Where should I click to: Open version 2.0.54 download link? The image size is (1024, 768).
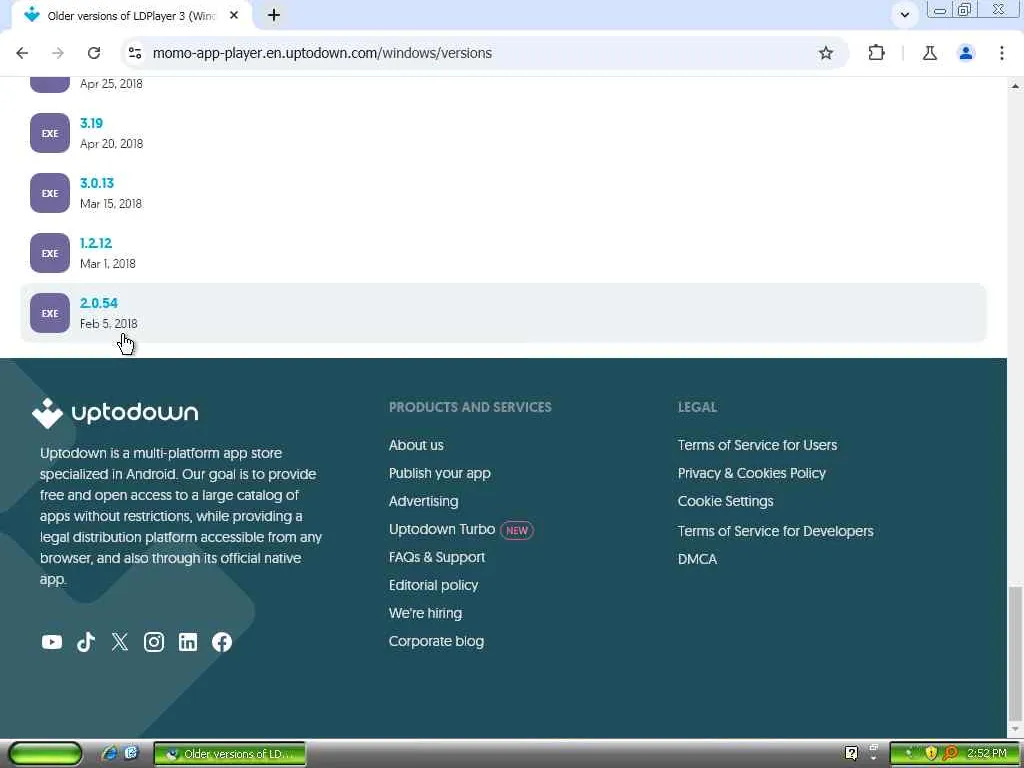[99, 303]
